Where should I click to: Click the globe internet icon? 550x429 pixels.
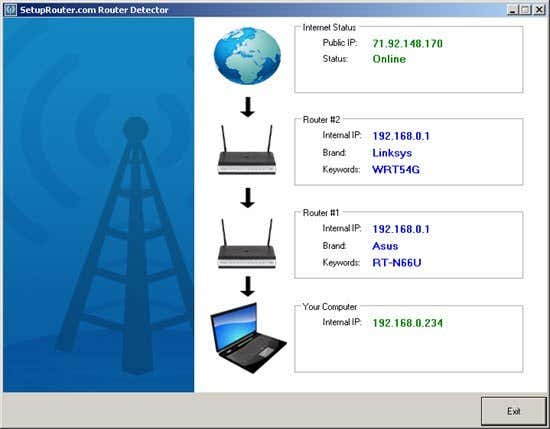(247, 56)
